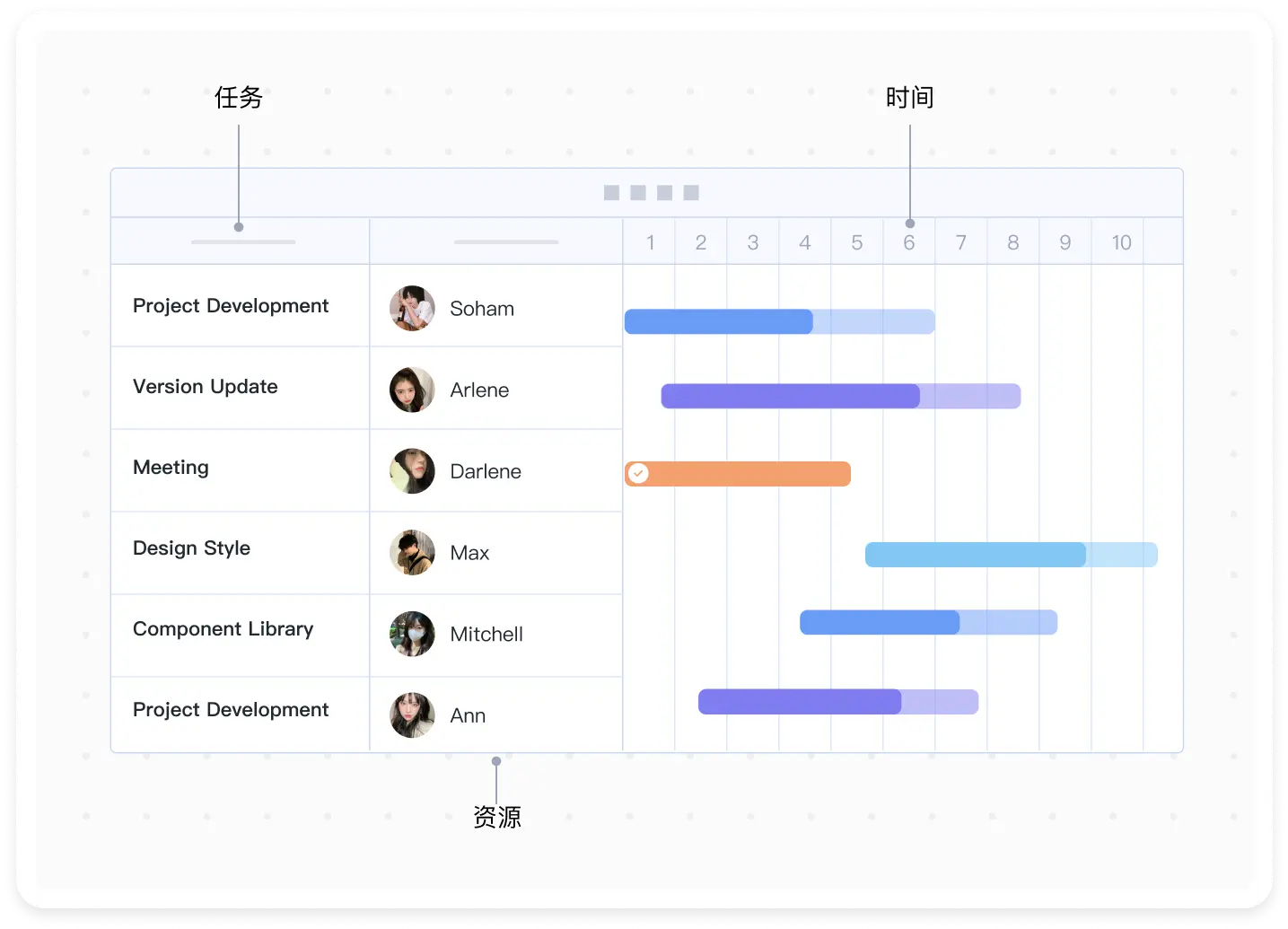Image resolution: width=1288 pixels, height=929 pixels.
Task: Click the fourth toolbar square icon
Action: 690,191
